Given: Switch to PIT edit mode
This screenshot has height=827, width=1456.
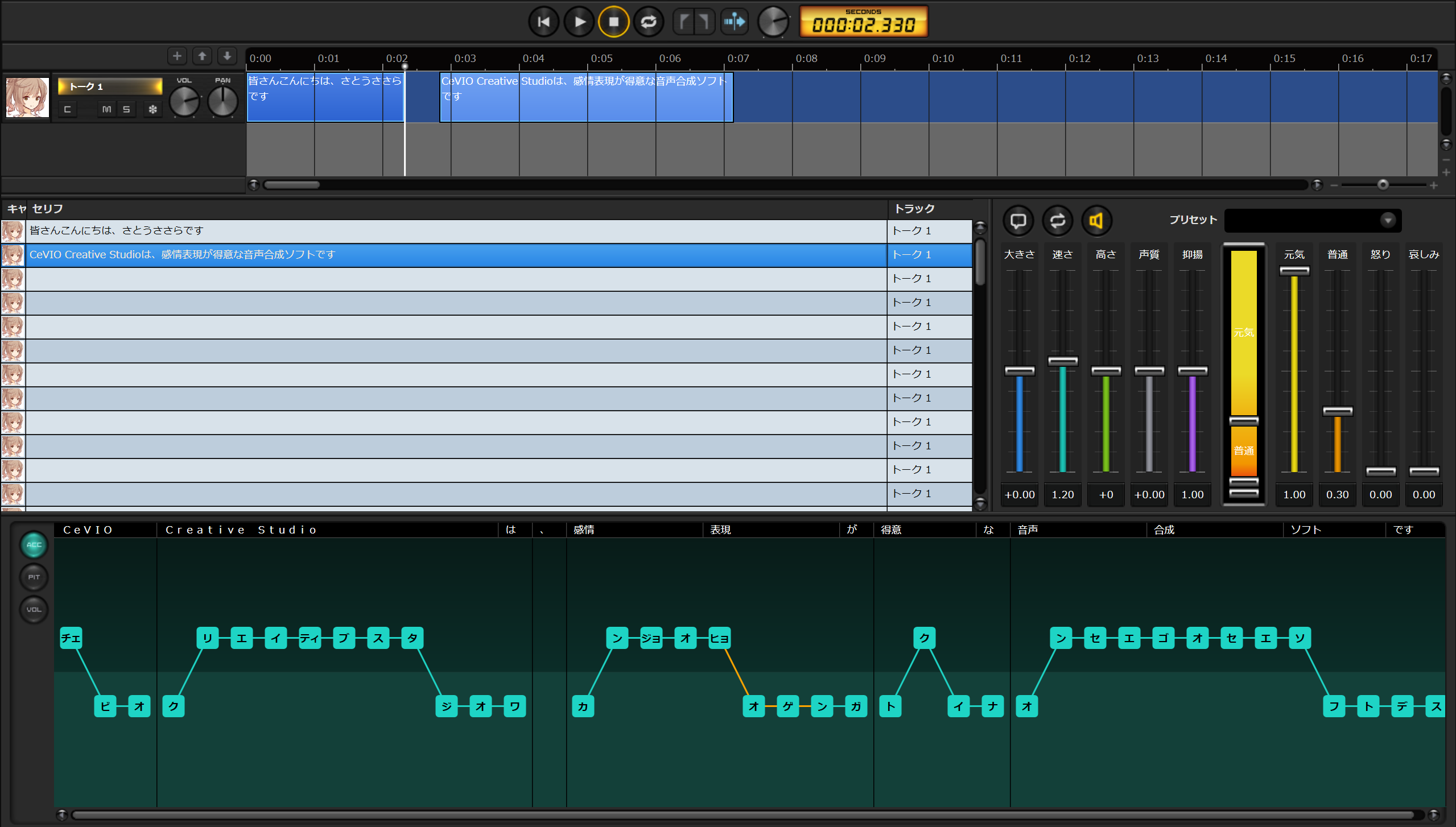Looking at the screenshot, I should [x=34, y=577].
